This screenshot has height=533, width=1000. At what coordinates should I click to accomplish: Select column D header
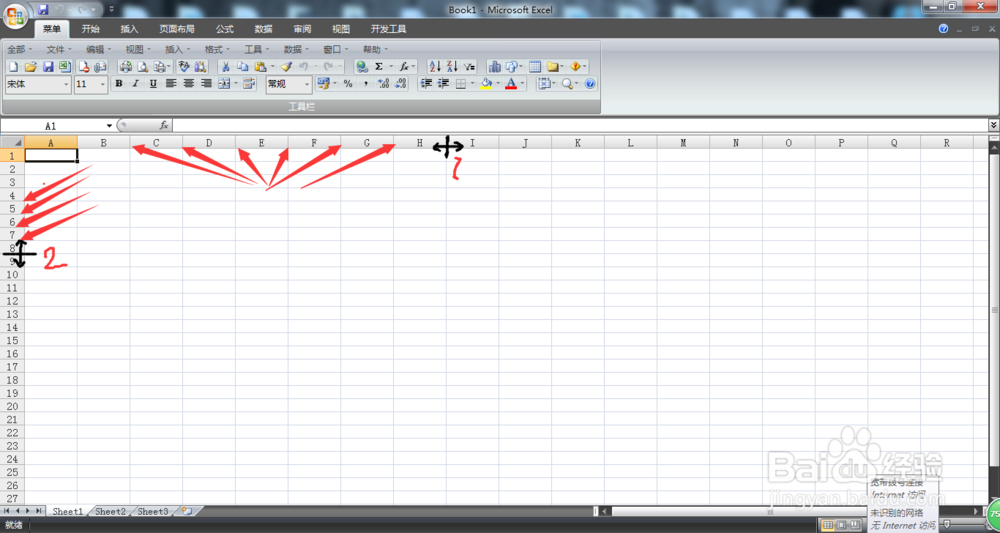209,143
